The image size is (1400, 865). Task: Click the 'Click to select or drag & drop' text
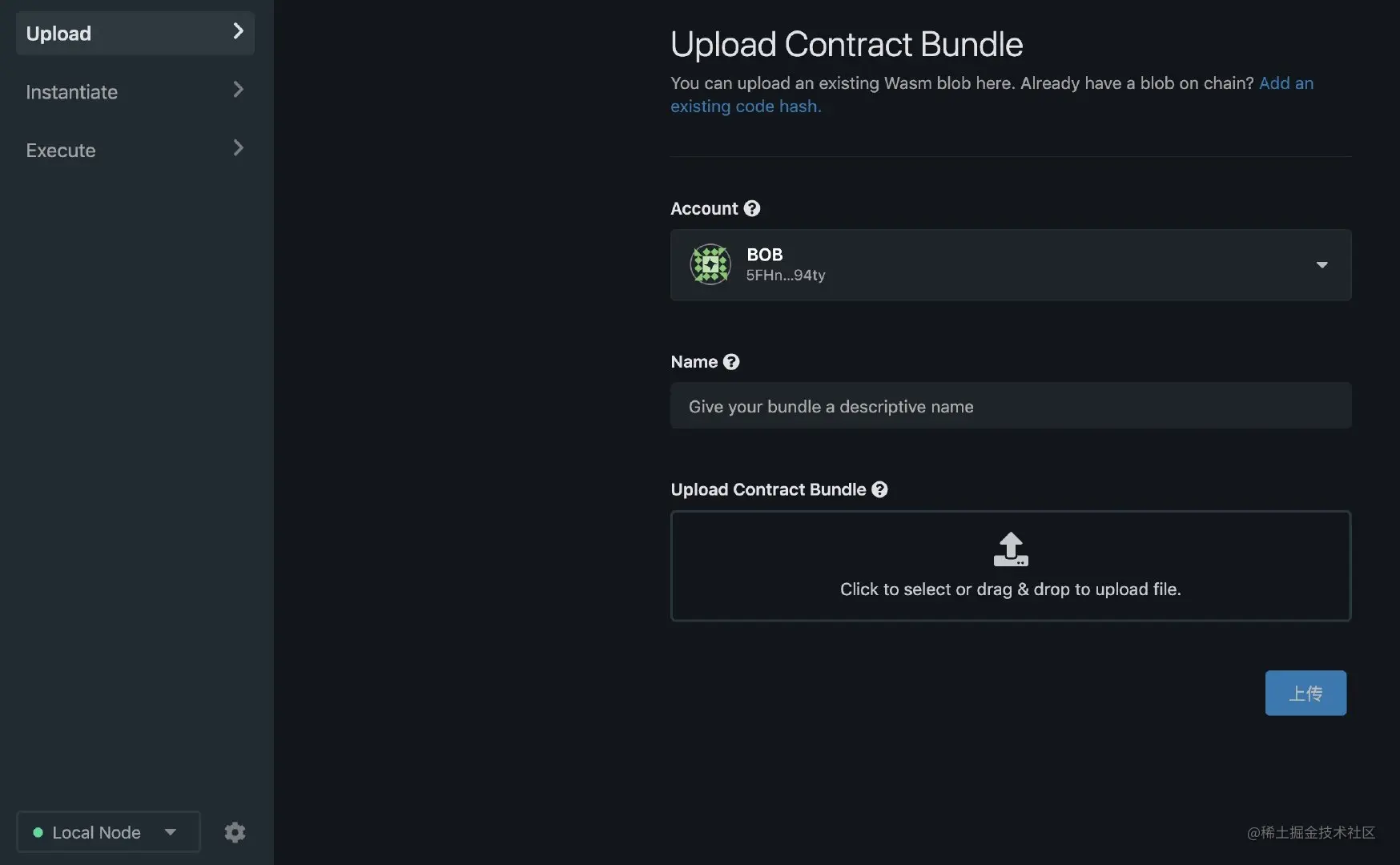click(1011, 589)
